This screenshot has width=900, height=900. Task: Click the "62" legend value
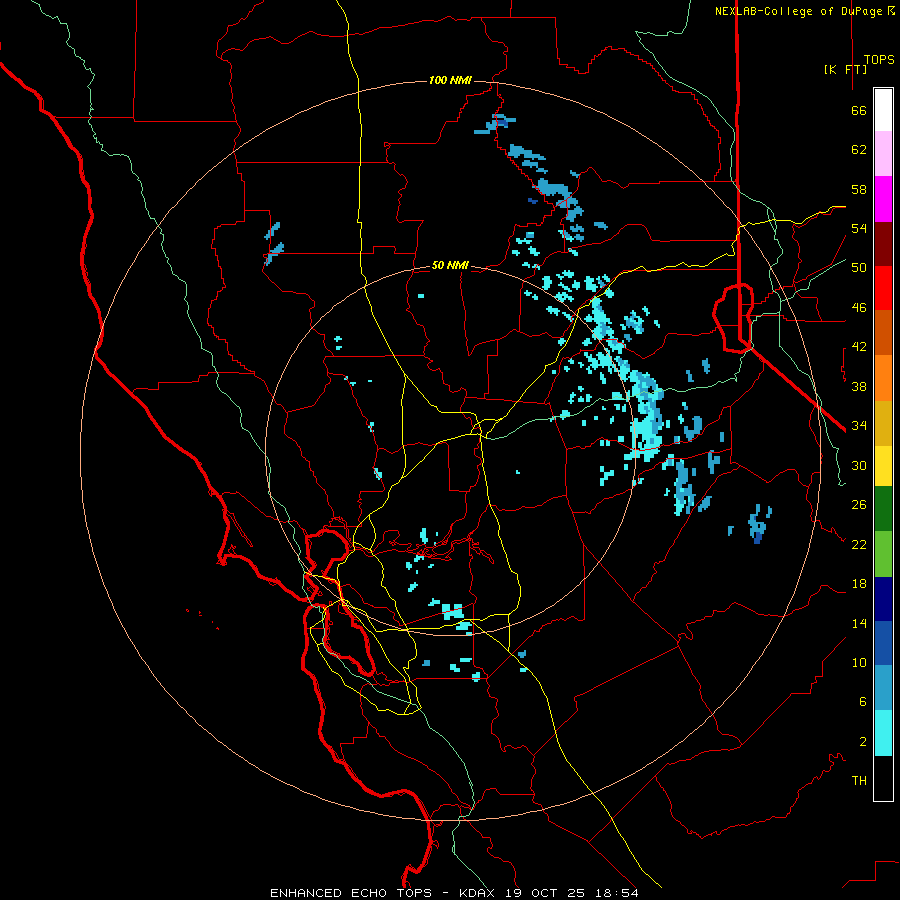coord(859,150)
